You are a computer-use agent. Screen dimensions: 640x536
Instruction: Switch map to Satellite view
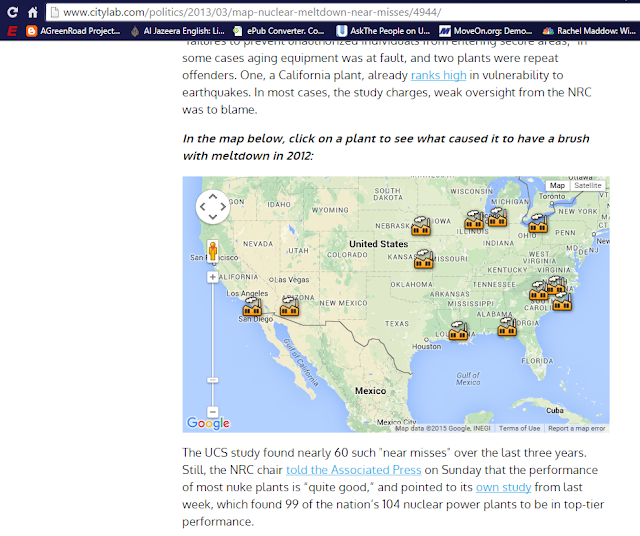(x=587, y=185)
